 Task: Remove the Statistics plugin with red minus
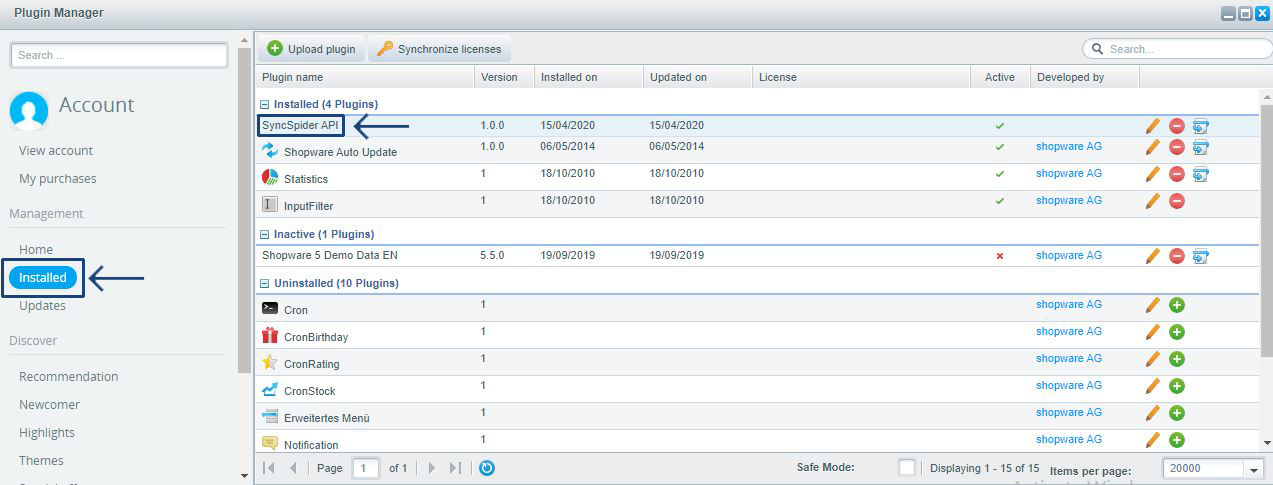1177,174
